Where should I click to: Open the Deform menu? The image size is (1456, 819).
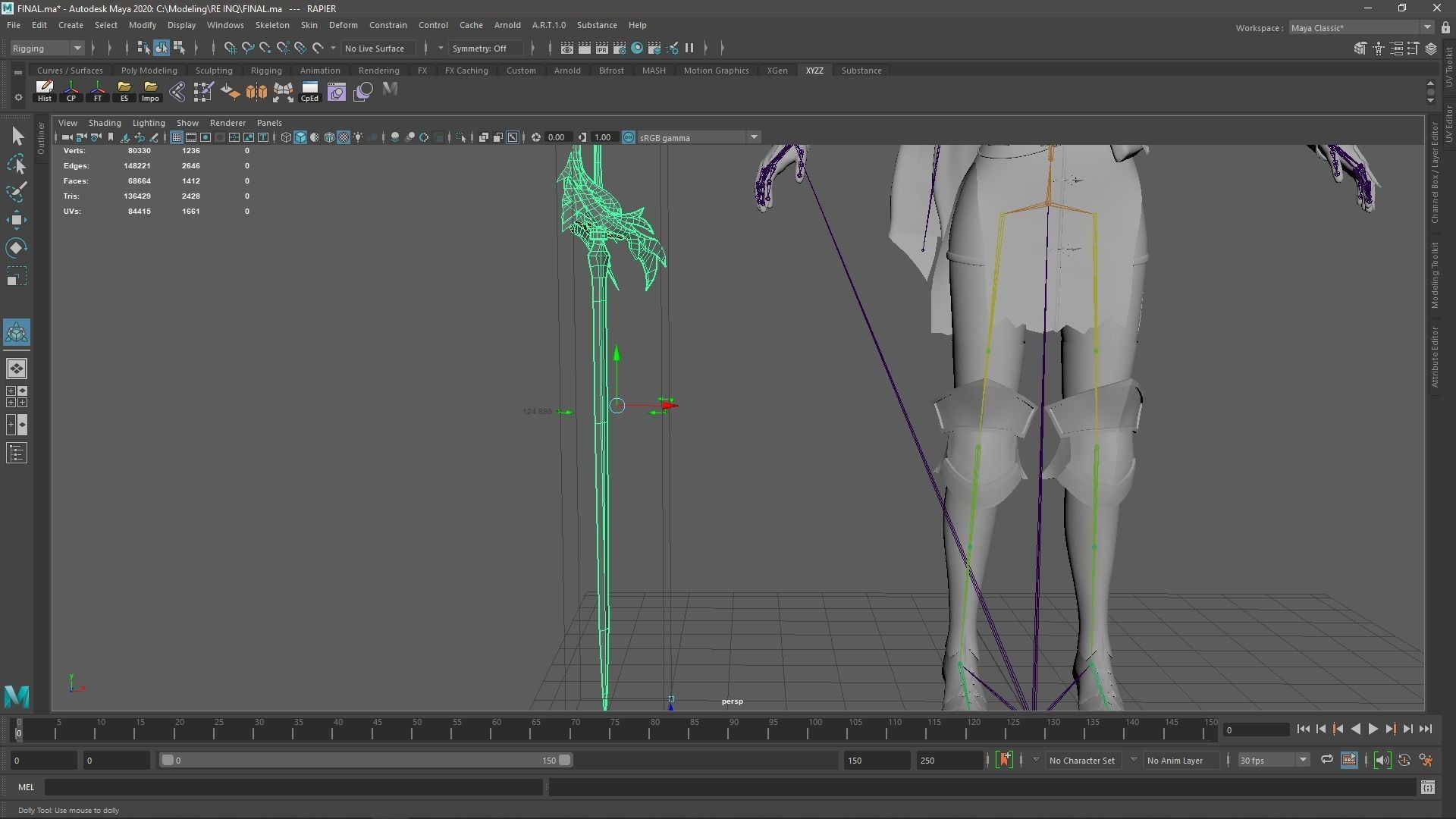[343, 25]
